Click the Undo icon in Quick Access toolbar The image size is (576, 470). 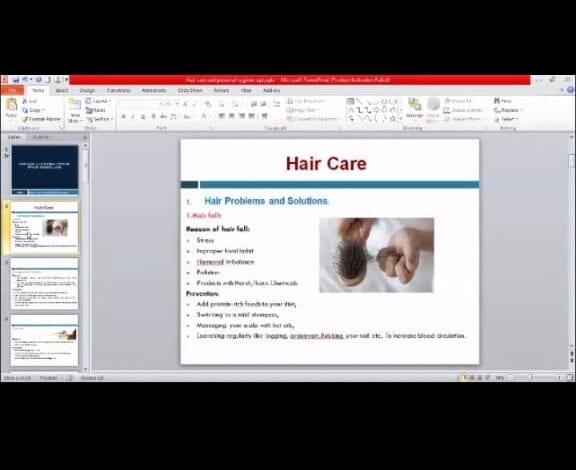(x=25, y=79)
